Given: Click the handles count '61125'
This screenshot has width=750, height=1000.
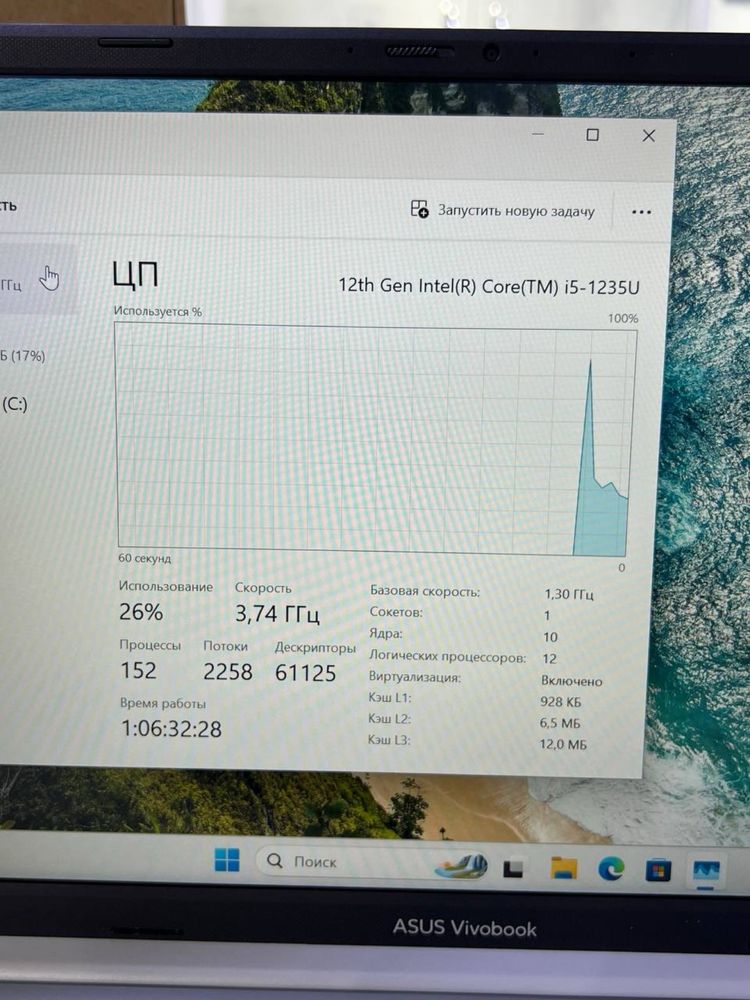Looking at the screenshot, I should 305,673.
